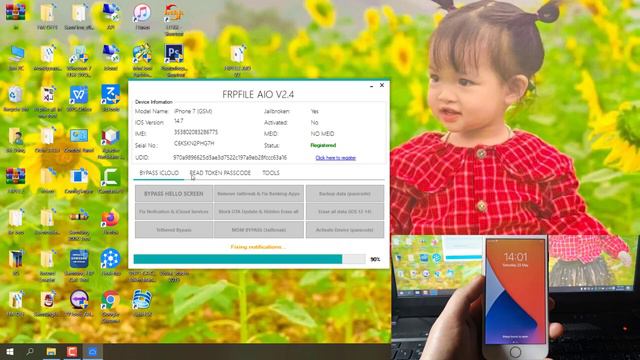The width and height of the screenshot is (640, 360).
Task: Open the purple round app shortcut beside Chrome
Action: click(79, 304)
